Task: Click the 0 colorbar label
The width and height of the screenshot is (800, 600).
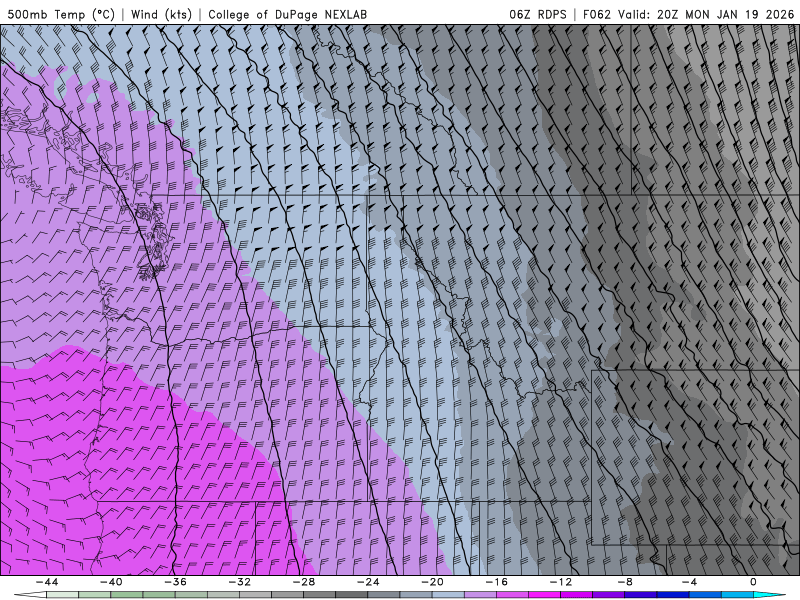Action: pos(753,582)
